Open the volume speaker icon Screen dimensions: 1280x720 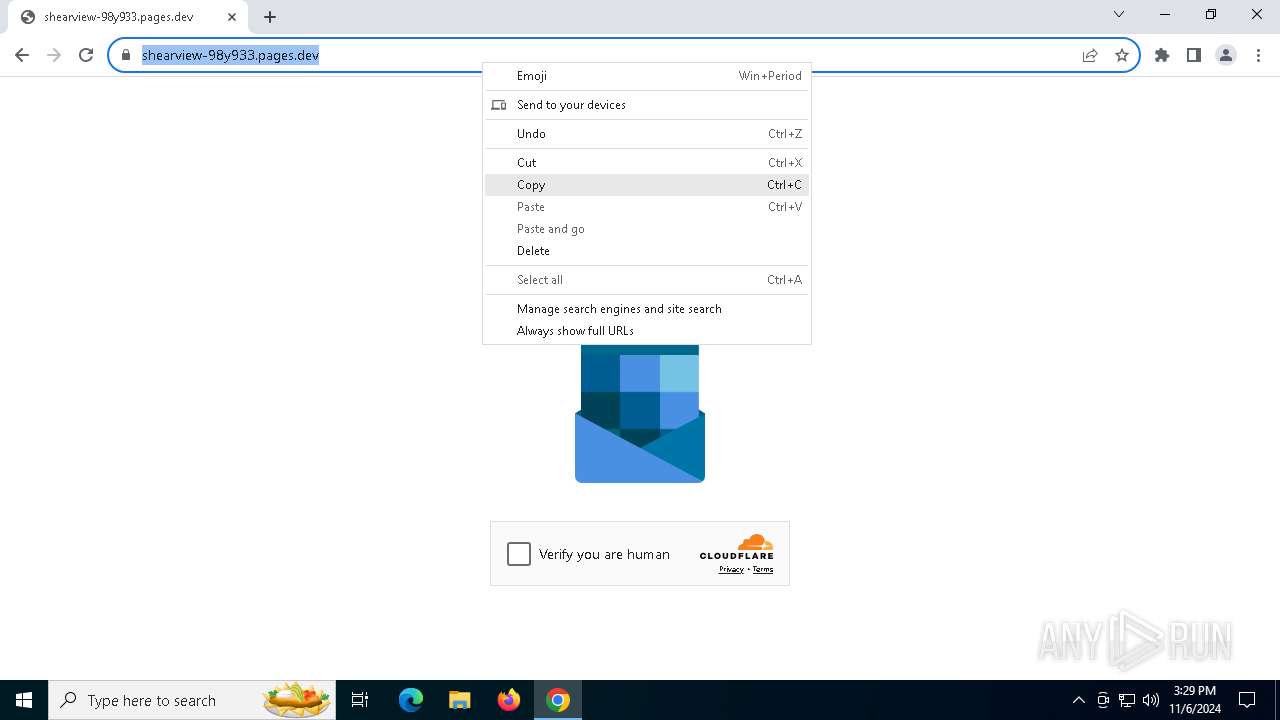tap(1151, 700)
